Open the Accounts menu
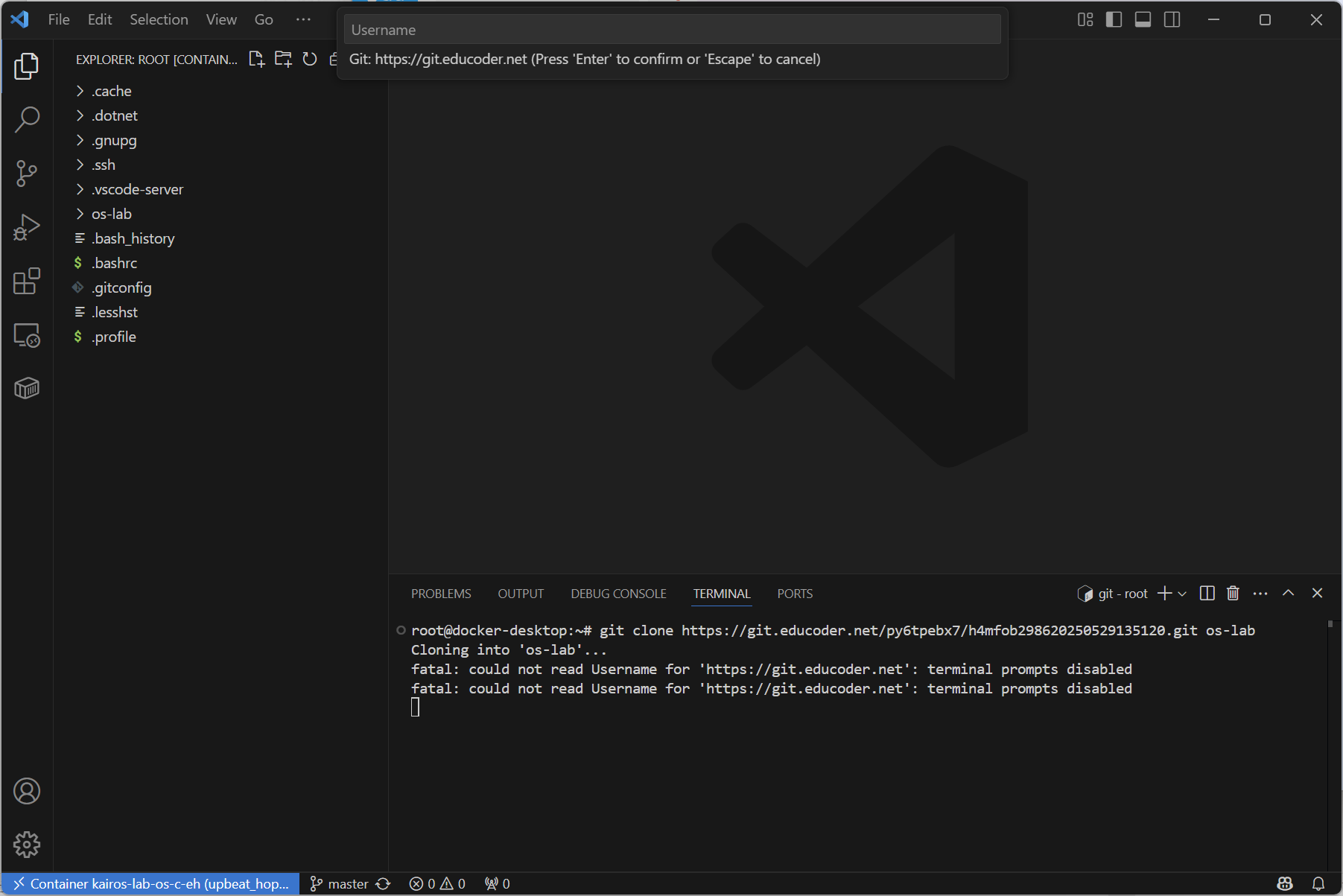Image resolution: width=1343 pixels, height=896 pixels. pos(27,791)
